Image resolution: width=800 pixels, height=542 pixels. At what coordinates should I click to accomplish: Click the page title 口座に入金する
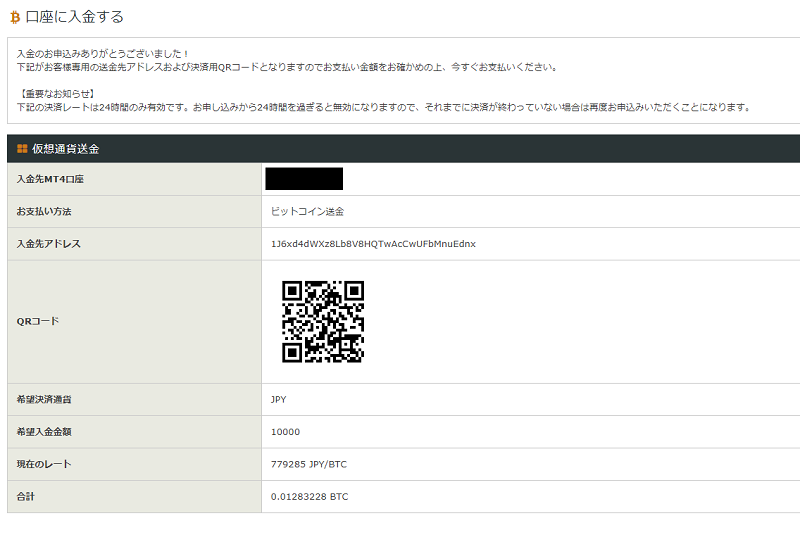[74, 17]
